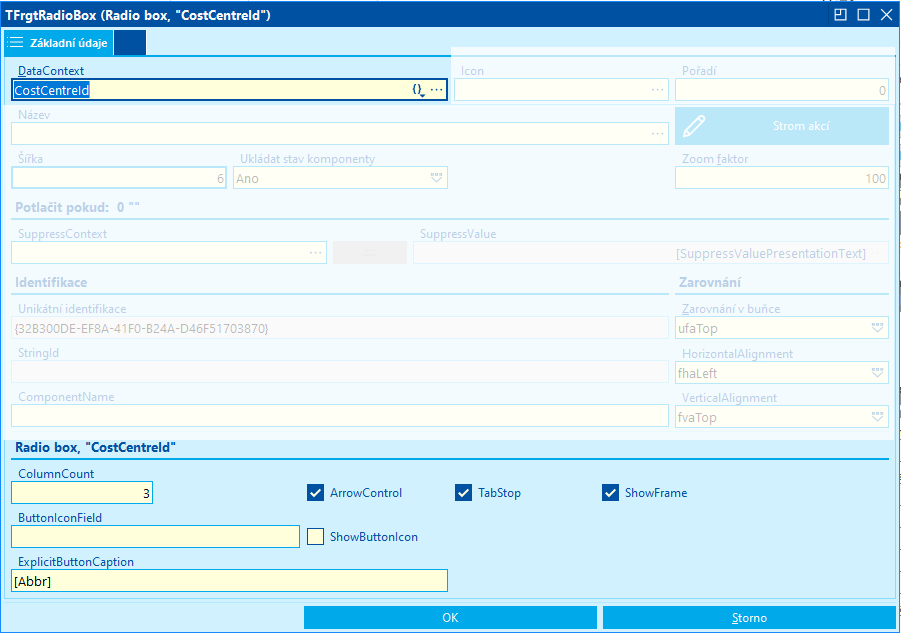Enable the ShowButtonIcon checkbox
The width and height of the screenshot is (901, 633).
pos(315,536)
